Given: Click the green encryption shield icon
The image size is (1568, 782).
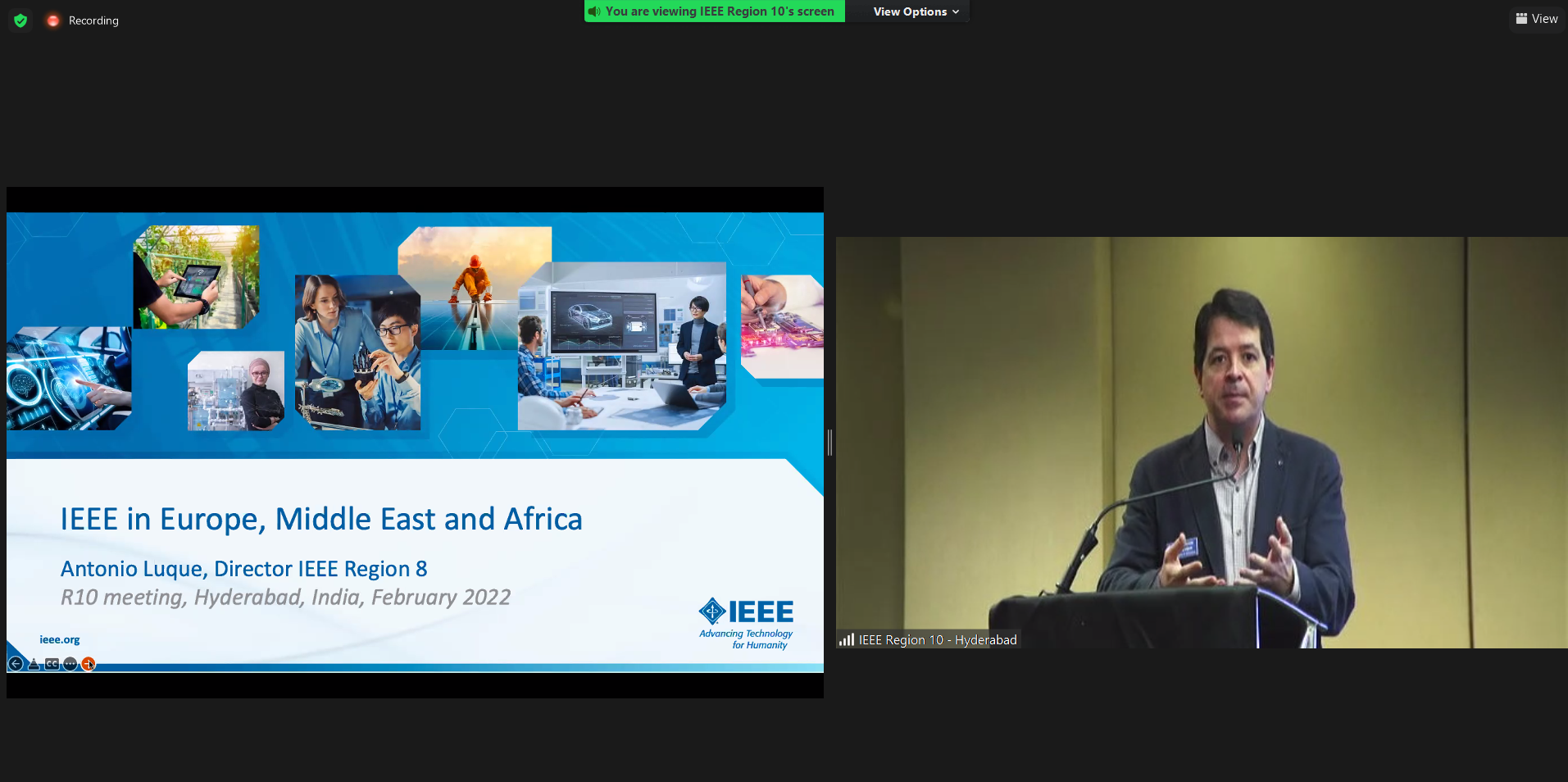Looking at the screenshot, I should 21,20.
